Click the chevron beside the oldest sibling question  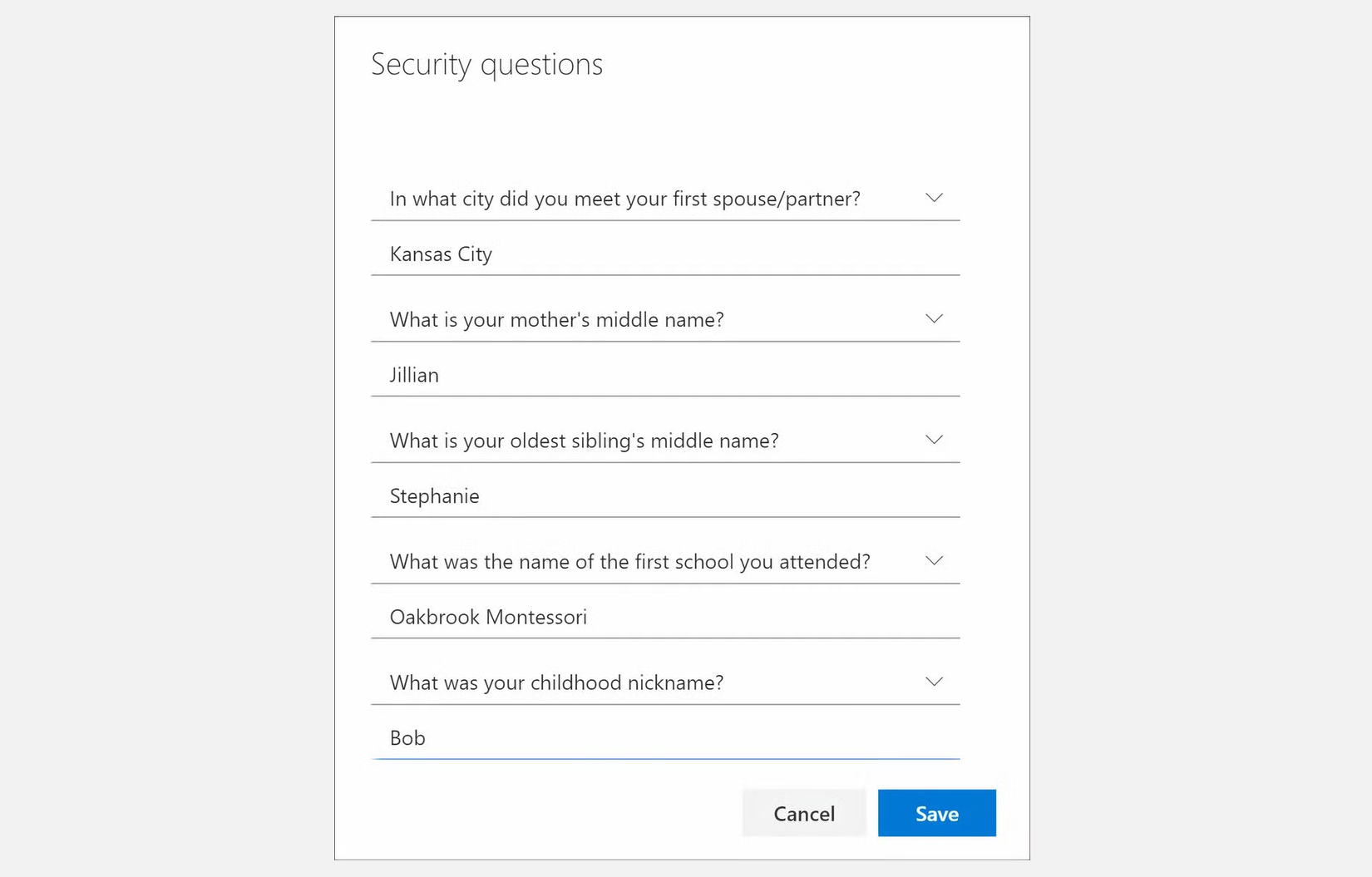coord(934,440)
